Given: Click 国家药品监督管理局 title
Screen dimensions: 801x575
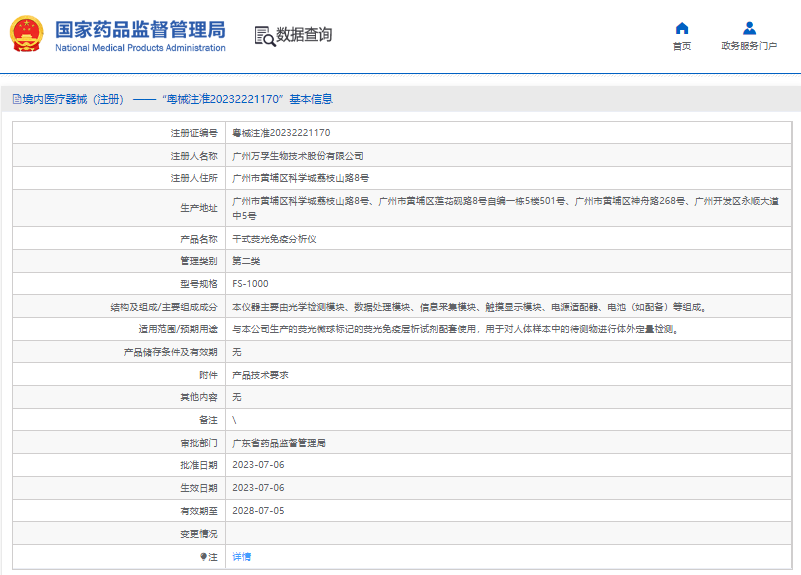Looking at the screenshot, I should point(140,29).
